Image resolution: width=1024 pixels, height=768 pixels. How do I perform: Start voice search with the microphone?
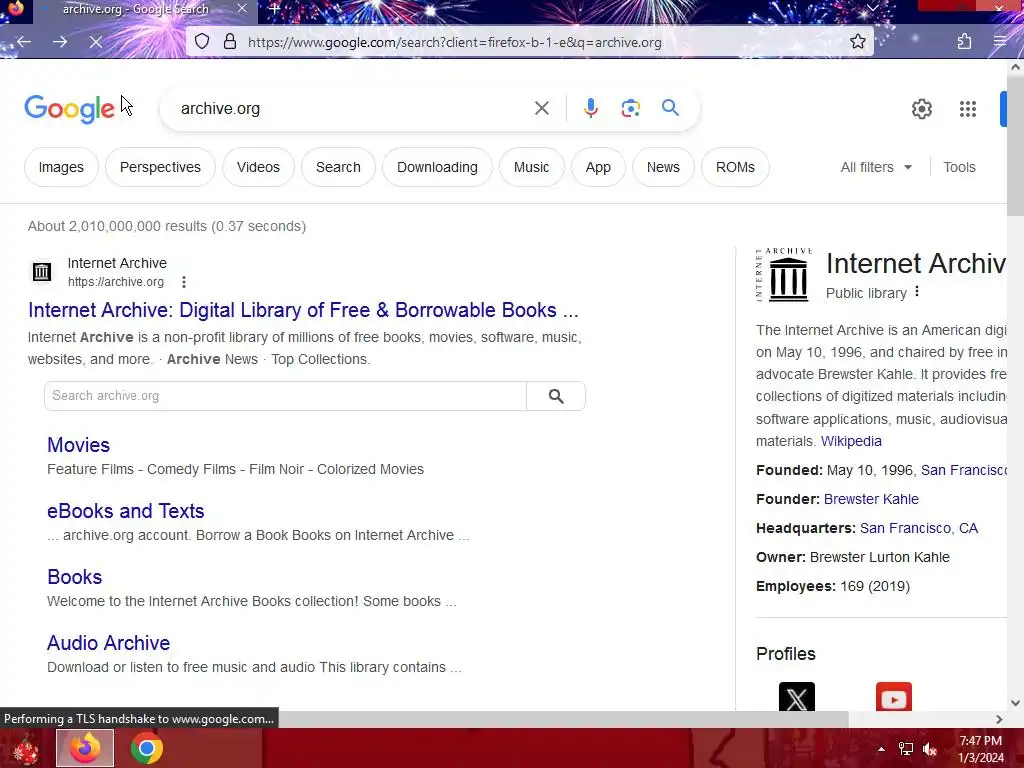[590, 108]
